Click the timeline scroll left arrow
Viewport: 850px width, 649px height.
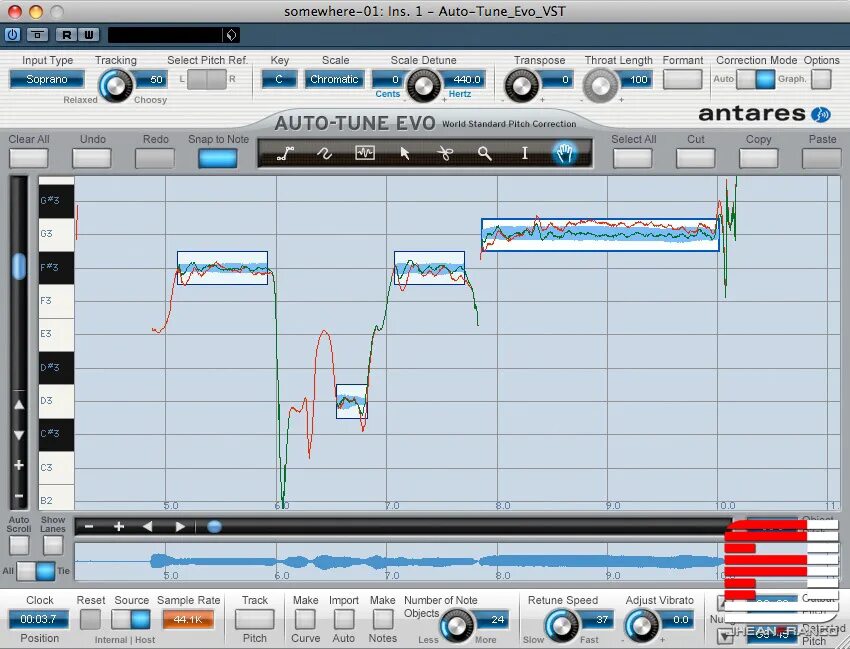click(147, 526)
